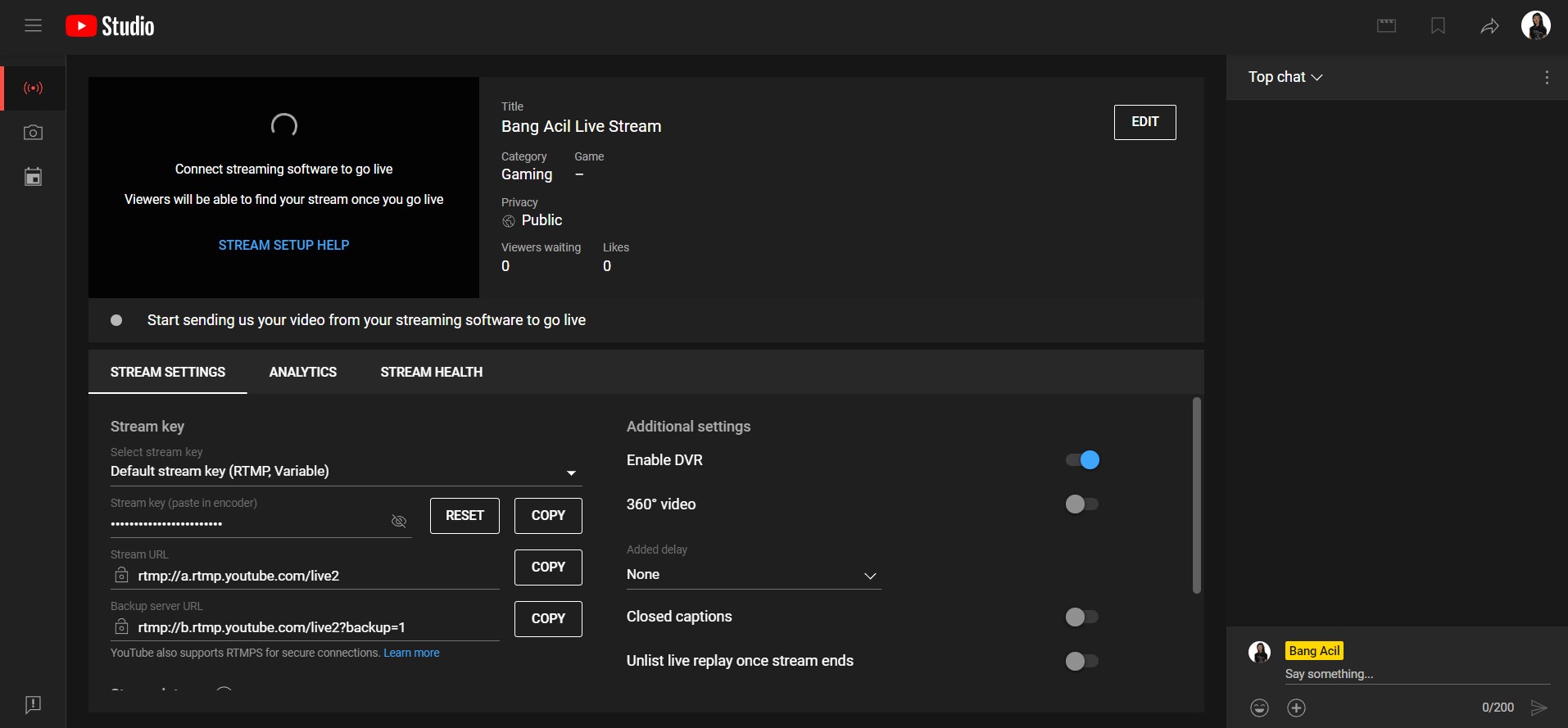Screen dimensions: 1568x728
Task: Click the create clip icon in header
Action: (x=1386, y=26)
